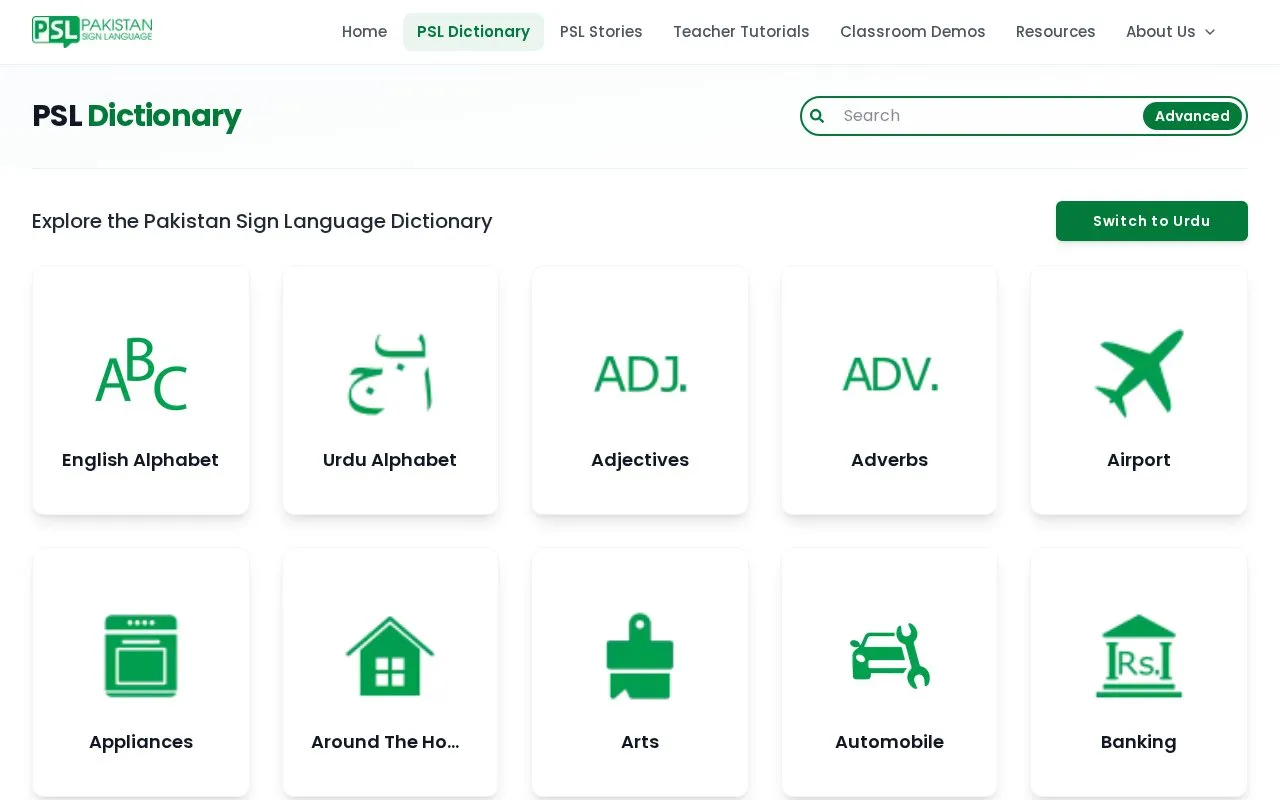
Task: Choose the Banking Rs. building icon
Action: 1139,656
